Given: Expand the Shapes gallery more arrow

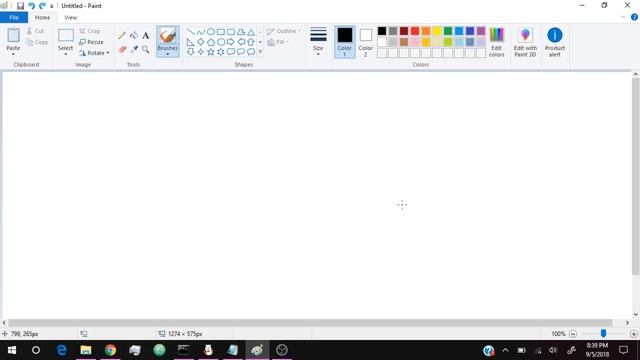Looking at the screenshot, I should (260, 52).
